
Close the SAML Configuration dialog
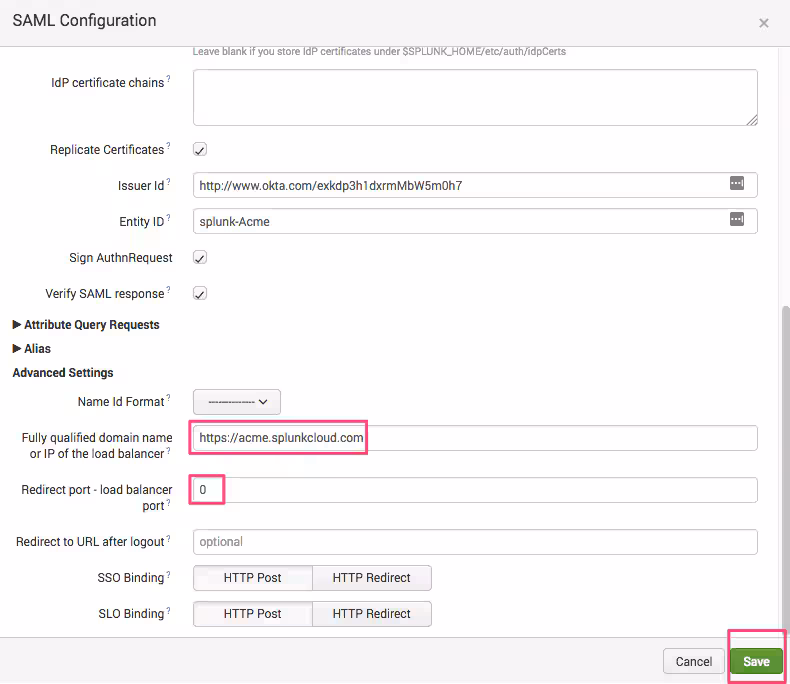(764, 23)
